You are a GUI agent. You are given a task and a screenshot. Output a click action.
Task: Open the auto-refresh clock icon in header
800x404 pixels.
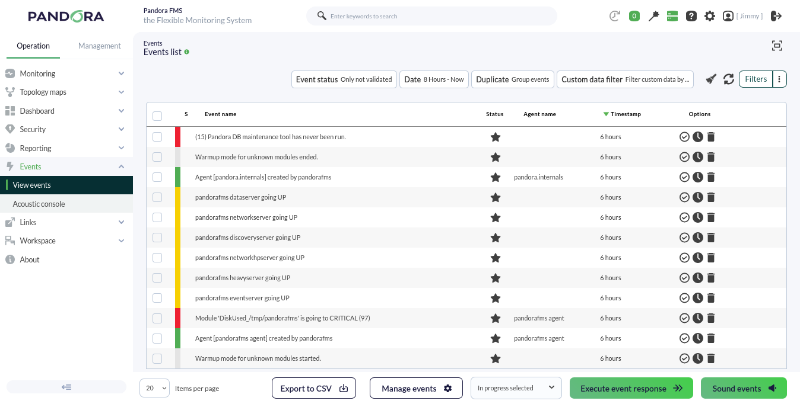pyautogui.click(x=615, y=16)
